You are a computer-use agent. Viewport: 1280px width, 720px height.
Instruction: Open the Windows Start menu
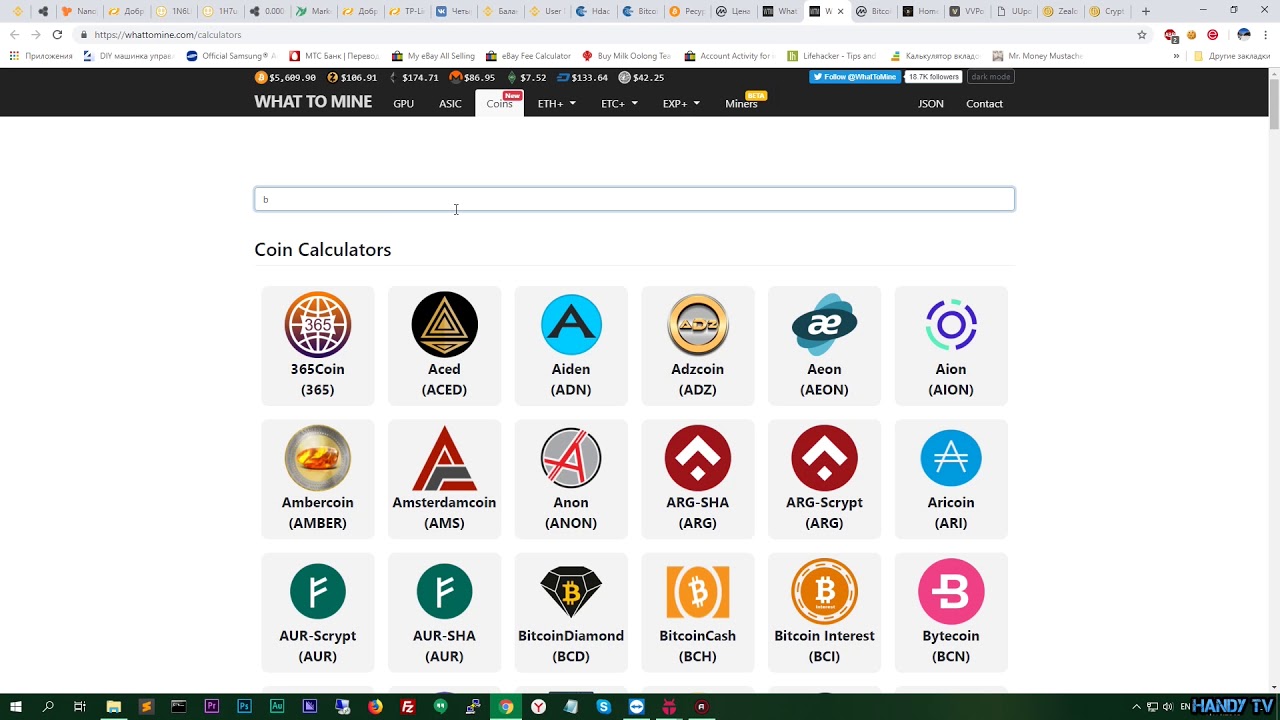tap(16, 707)
